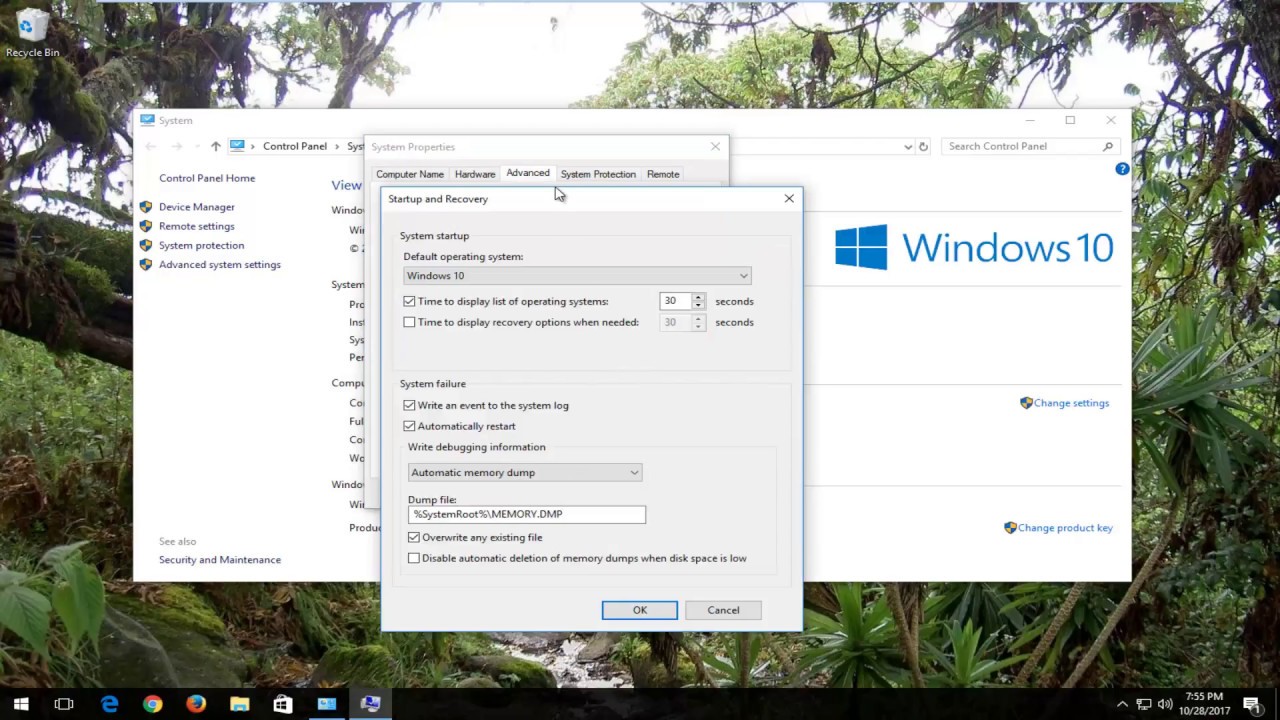Launch Microsoft Edge from the taskbar
Viewport: 1280px width, 720px height.
click(x=109, y=704)
